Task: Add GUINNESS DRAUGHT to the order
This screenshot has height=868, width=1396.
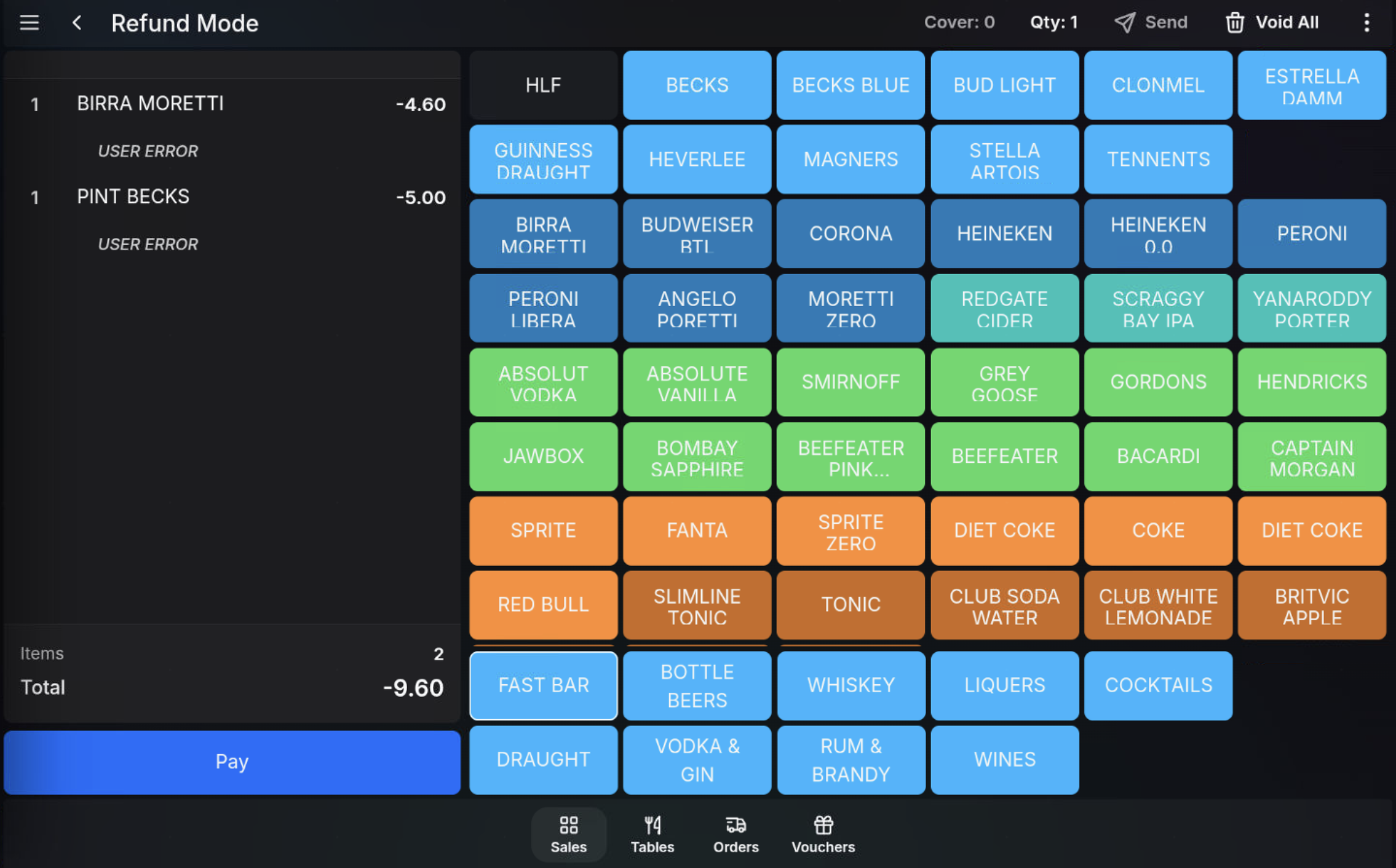Action: tap(543, 159)
